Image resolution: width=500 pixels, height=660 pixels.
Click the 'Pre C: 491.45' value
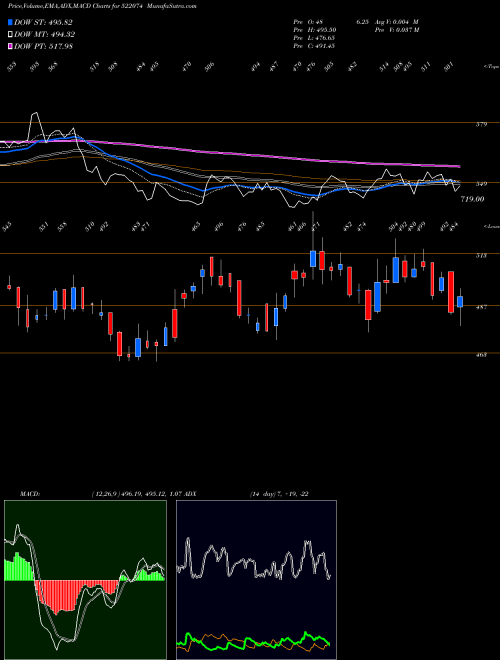[x=314, y=46]
